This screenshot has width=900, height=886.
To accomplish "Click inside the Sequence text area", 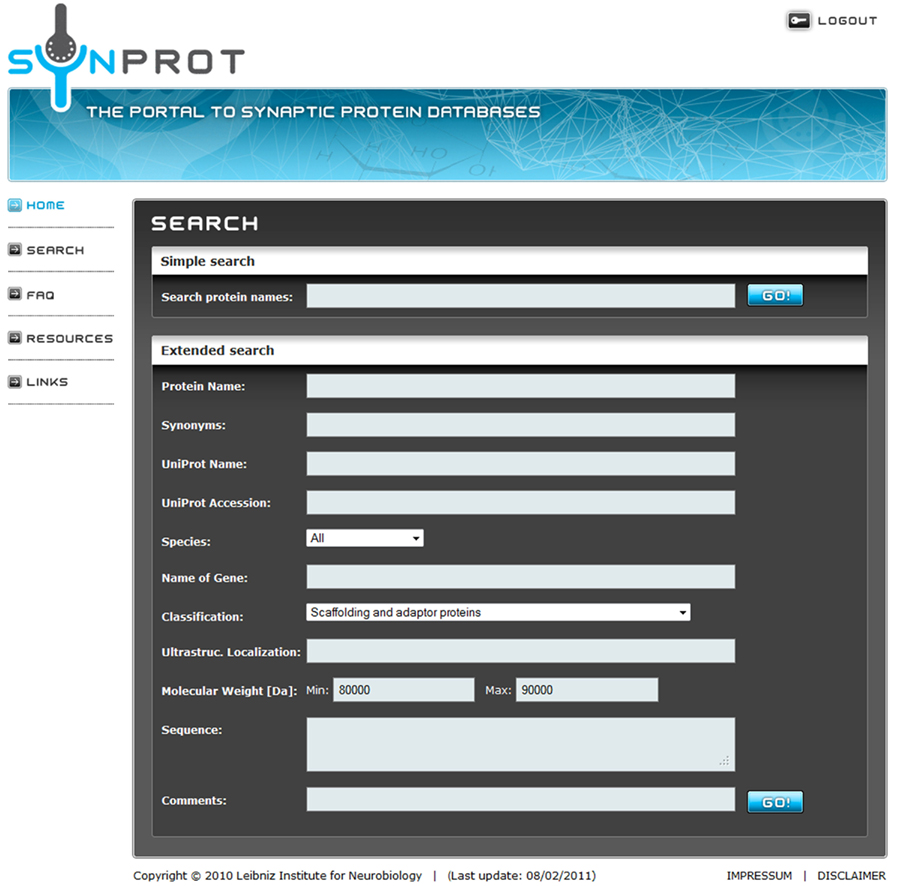I will tap(521, 744).
